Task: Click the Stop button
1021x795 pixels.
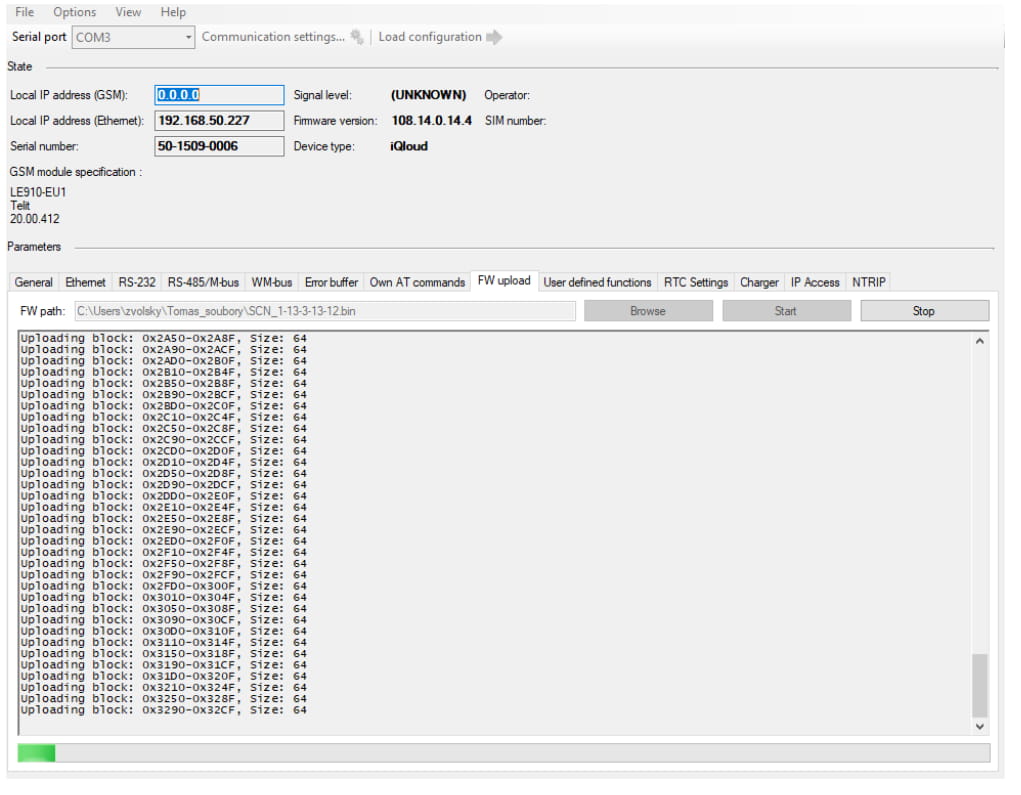Action: tap(924, 311)
